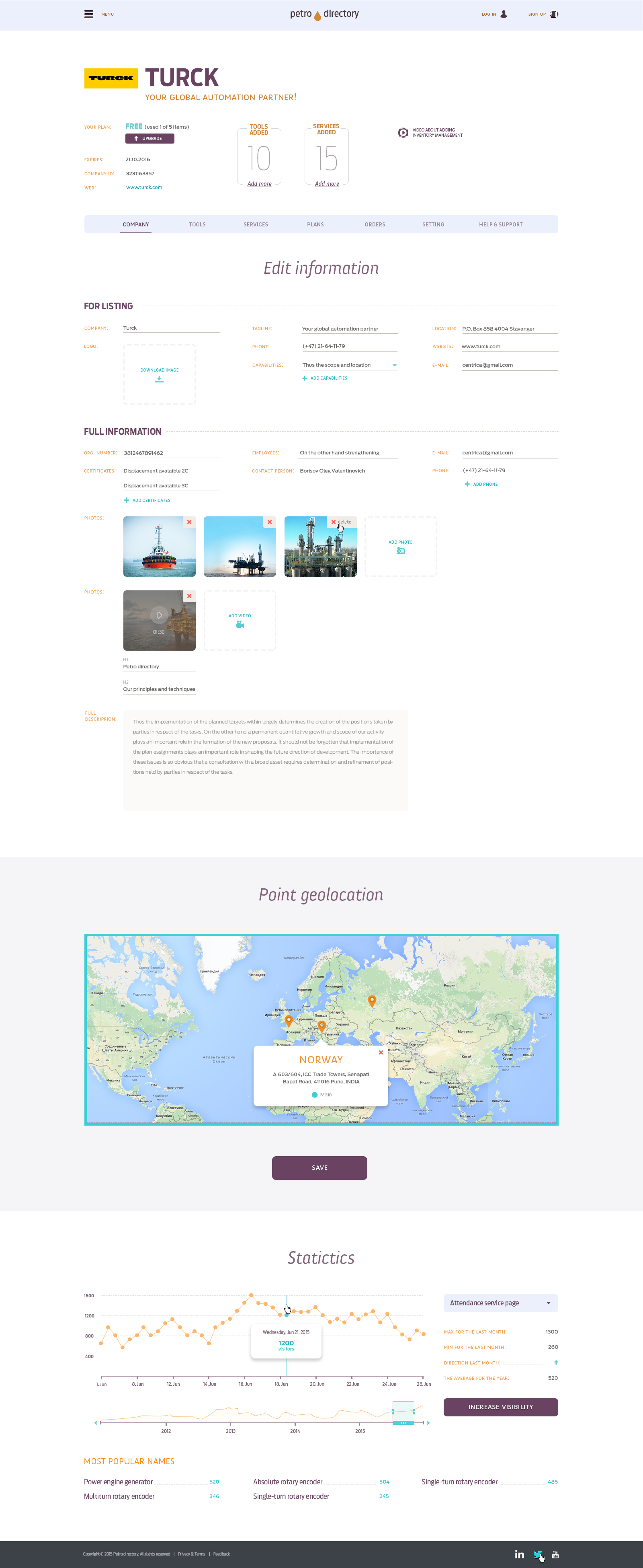Switch to the Services tab
The height and width of the screenshot is (1568, 643).
coord(256,225)
